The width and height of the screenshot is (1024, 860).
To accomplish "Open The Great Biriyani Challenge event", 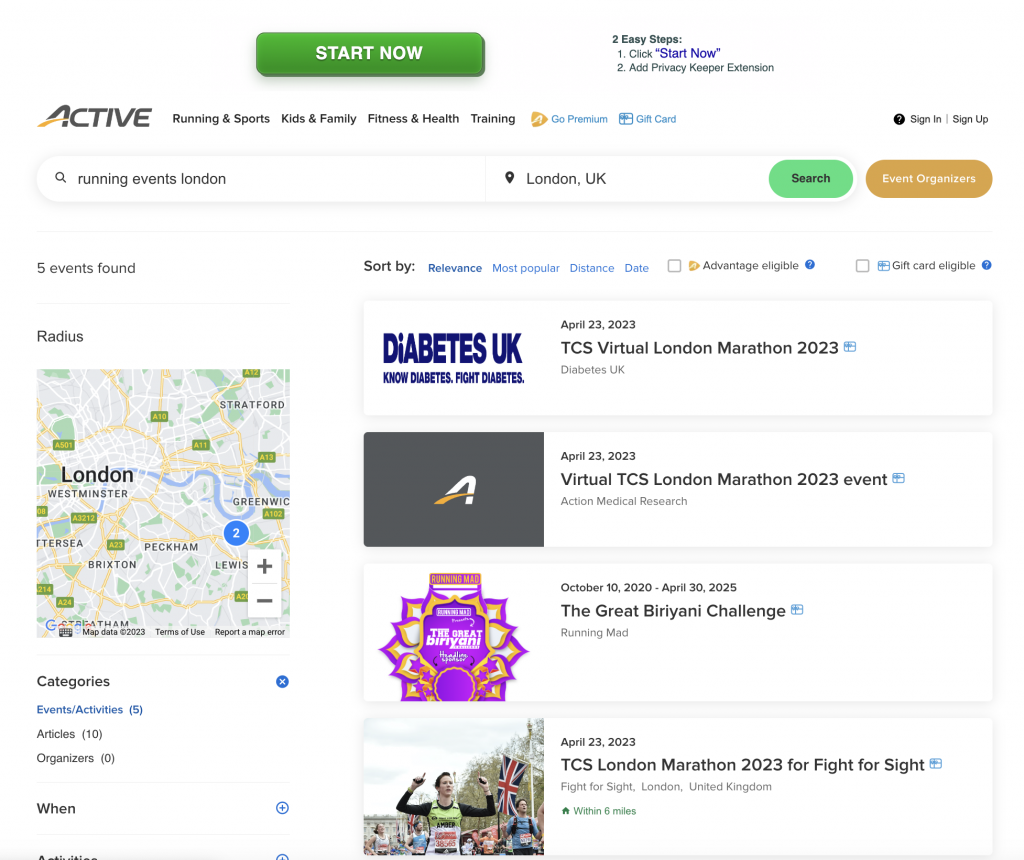I will point(673,611).
